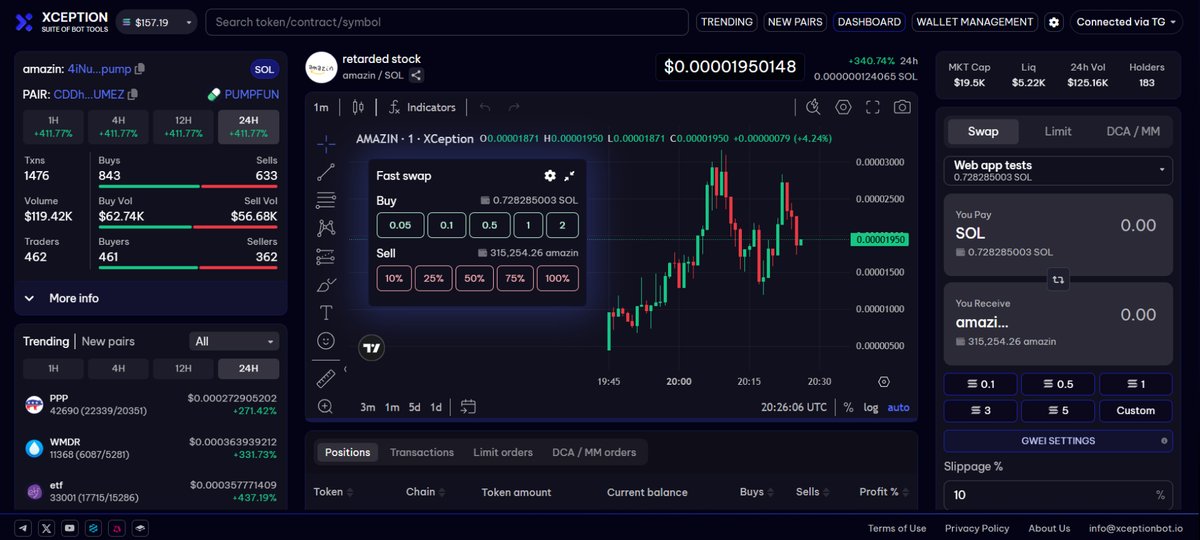Click the Slippage % input field
Image resolution: width=1200 pixels, height=540 pixels.
point(1058,495)
